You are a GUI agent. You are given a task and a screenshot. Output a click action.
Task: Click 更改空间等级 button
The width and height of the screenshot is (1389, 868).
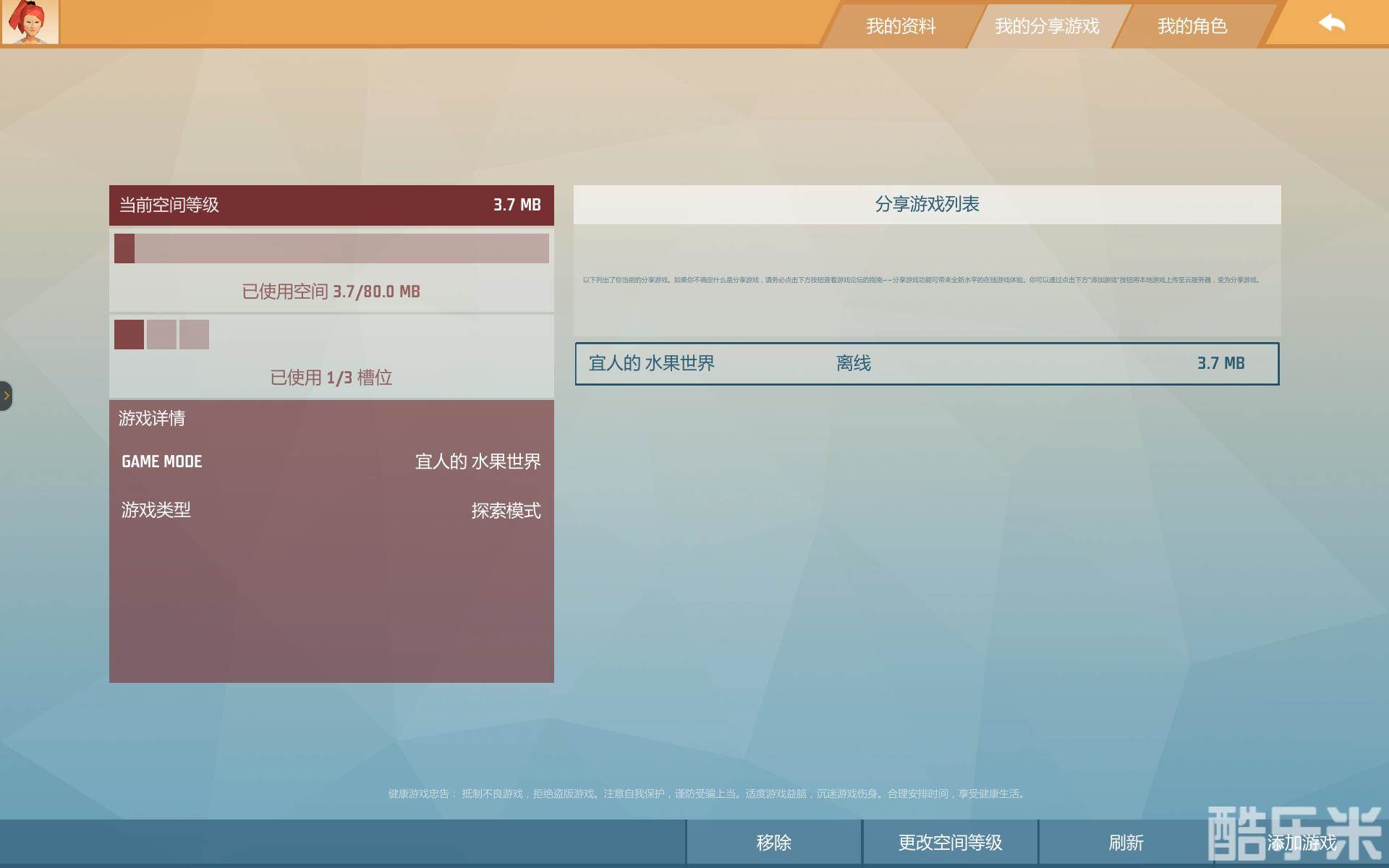[950, 843]
